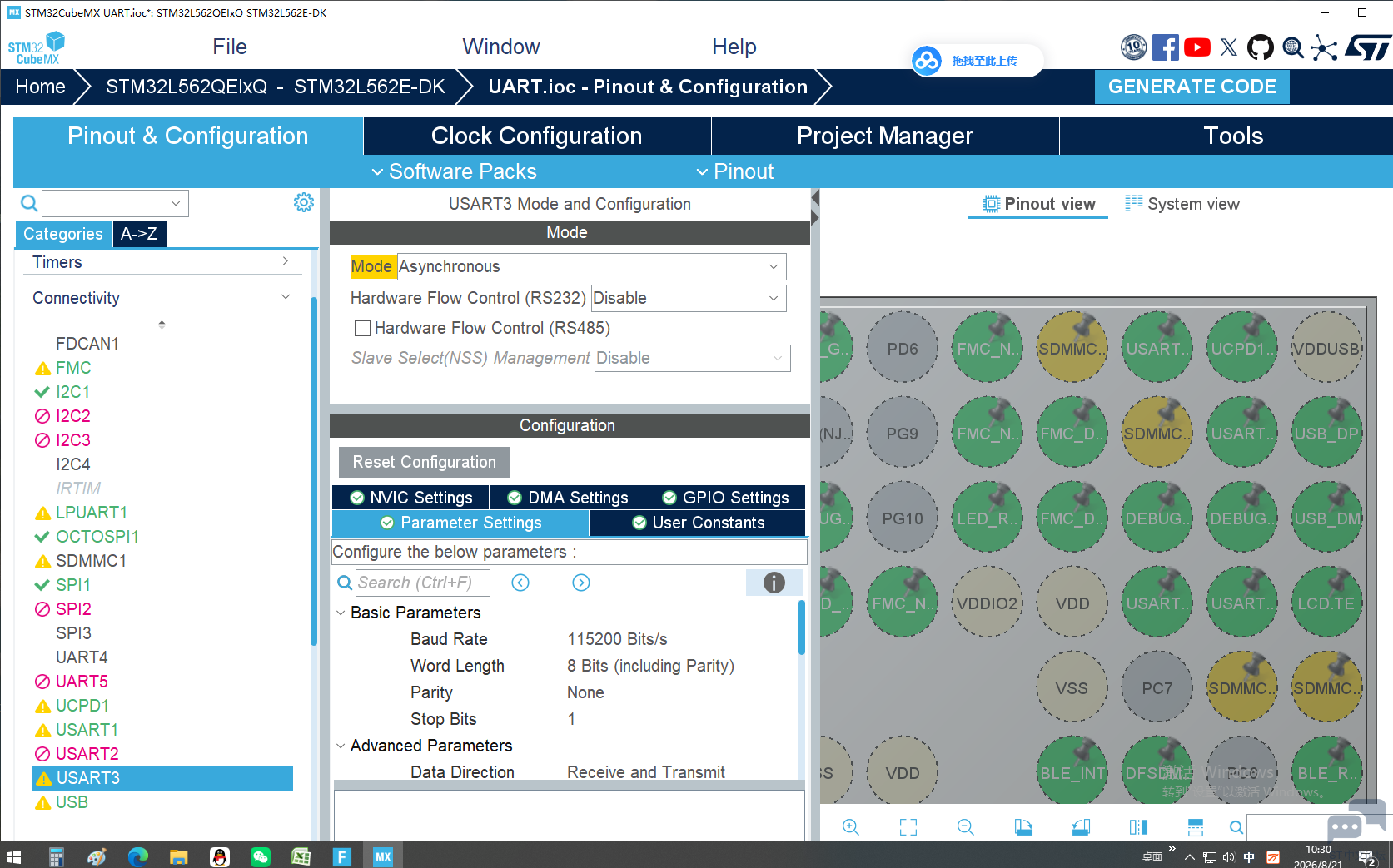Click the Reset Configuration button

[x=424, y=462]
